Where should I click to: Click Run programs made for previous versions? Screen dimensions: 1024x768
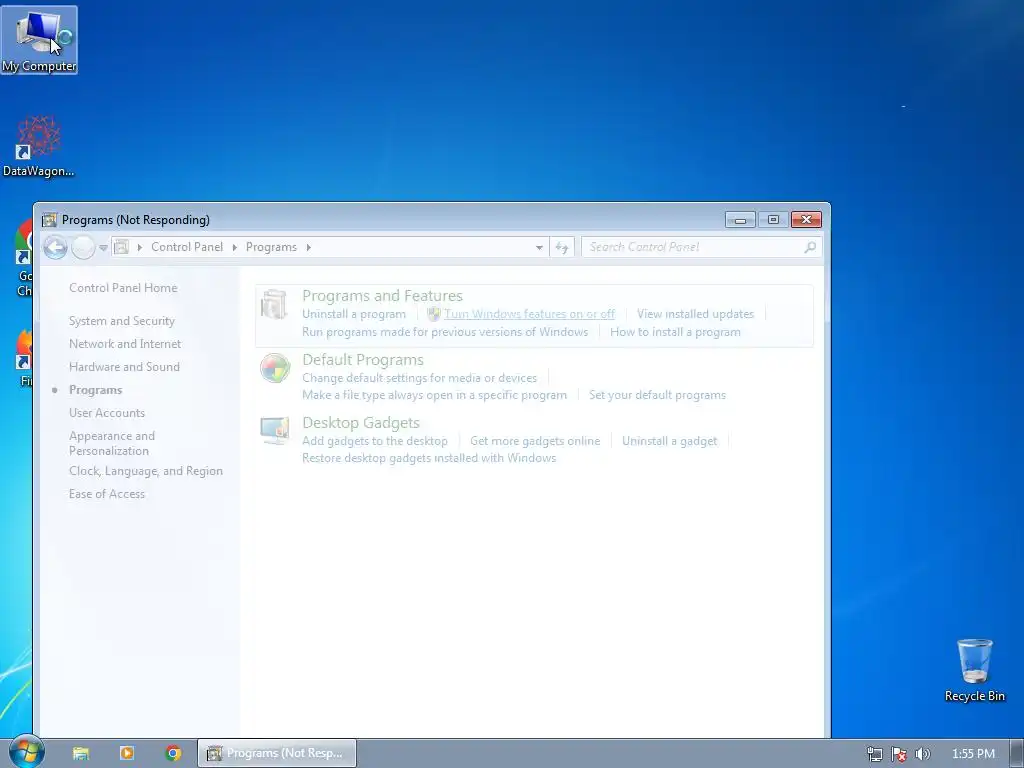click(445, 332)
